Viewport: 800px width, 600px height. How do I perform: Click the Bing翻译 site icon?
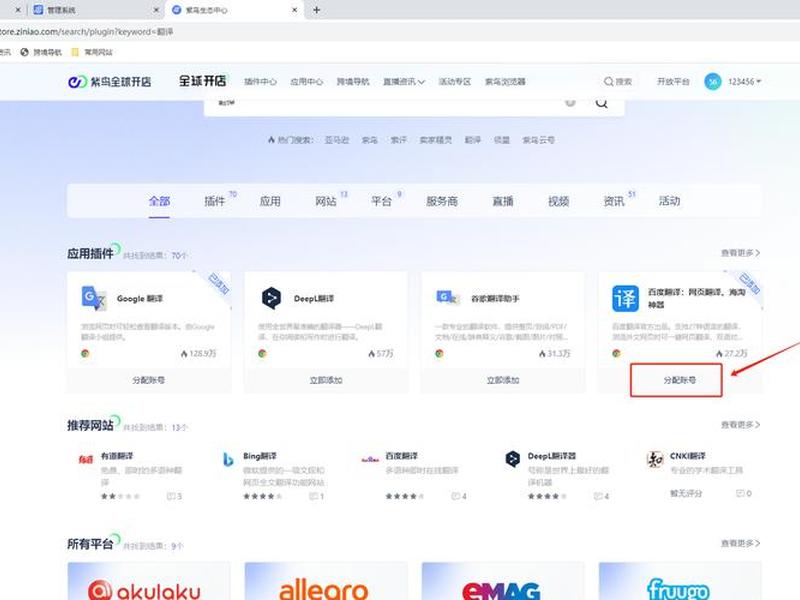228,459
